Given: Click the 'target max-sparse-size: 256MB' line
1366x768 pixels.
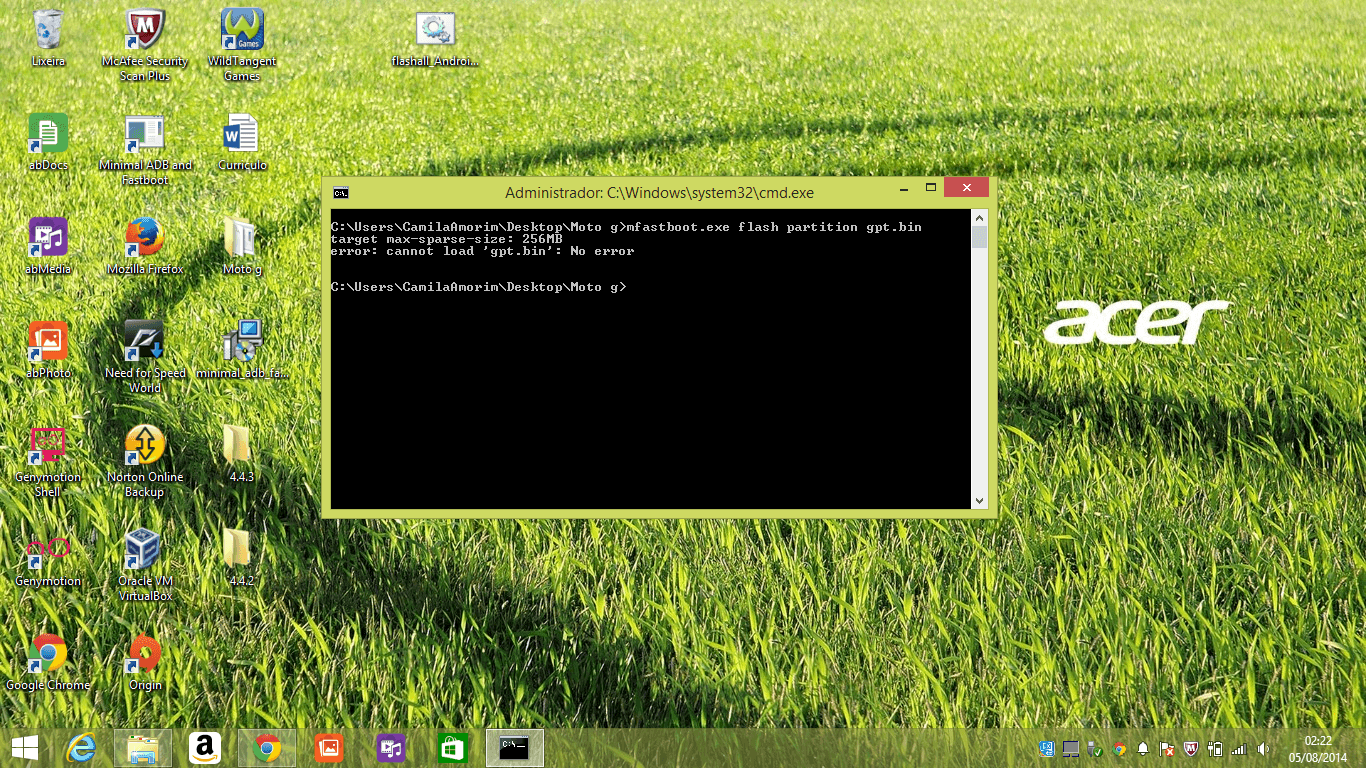Looking at the screenshot, I should 446,239.
